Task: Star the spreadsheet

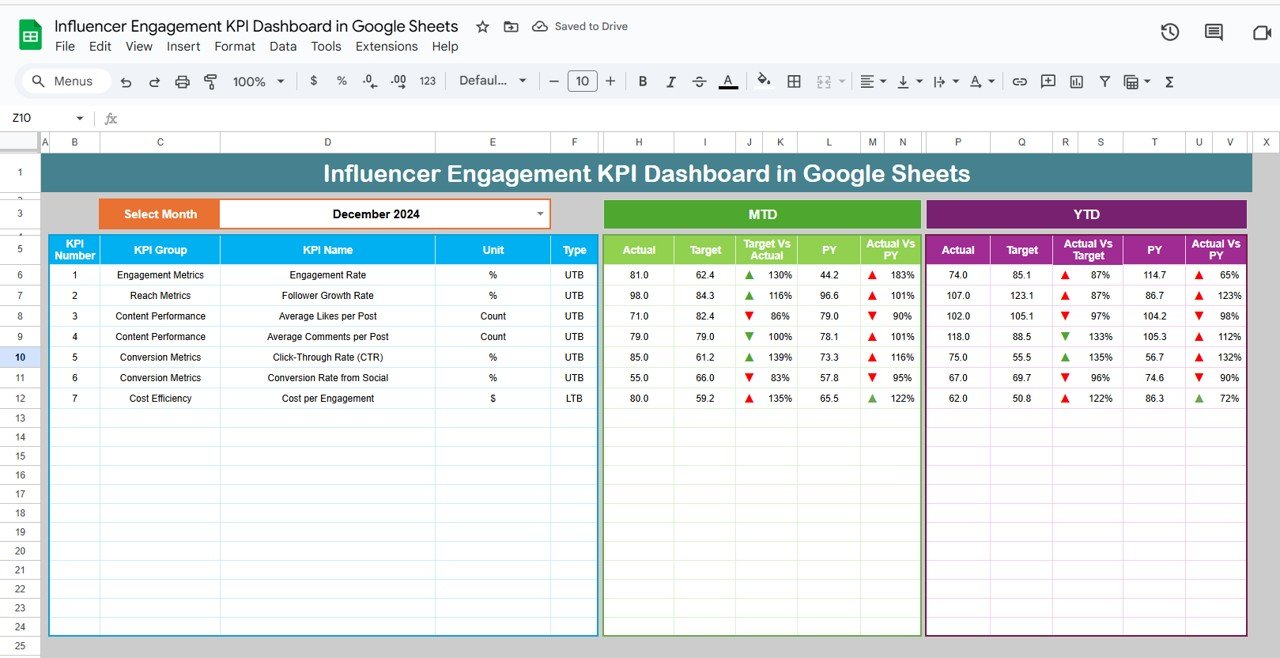Action: pyautogui.click(x=482, y=27)
